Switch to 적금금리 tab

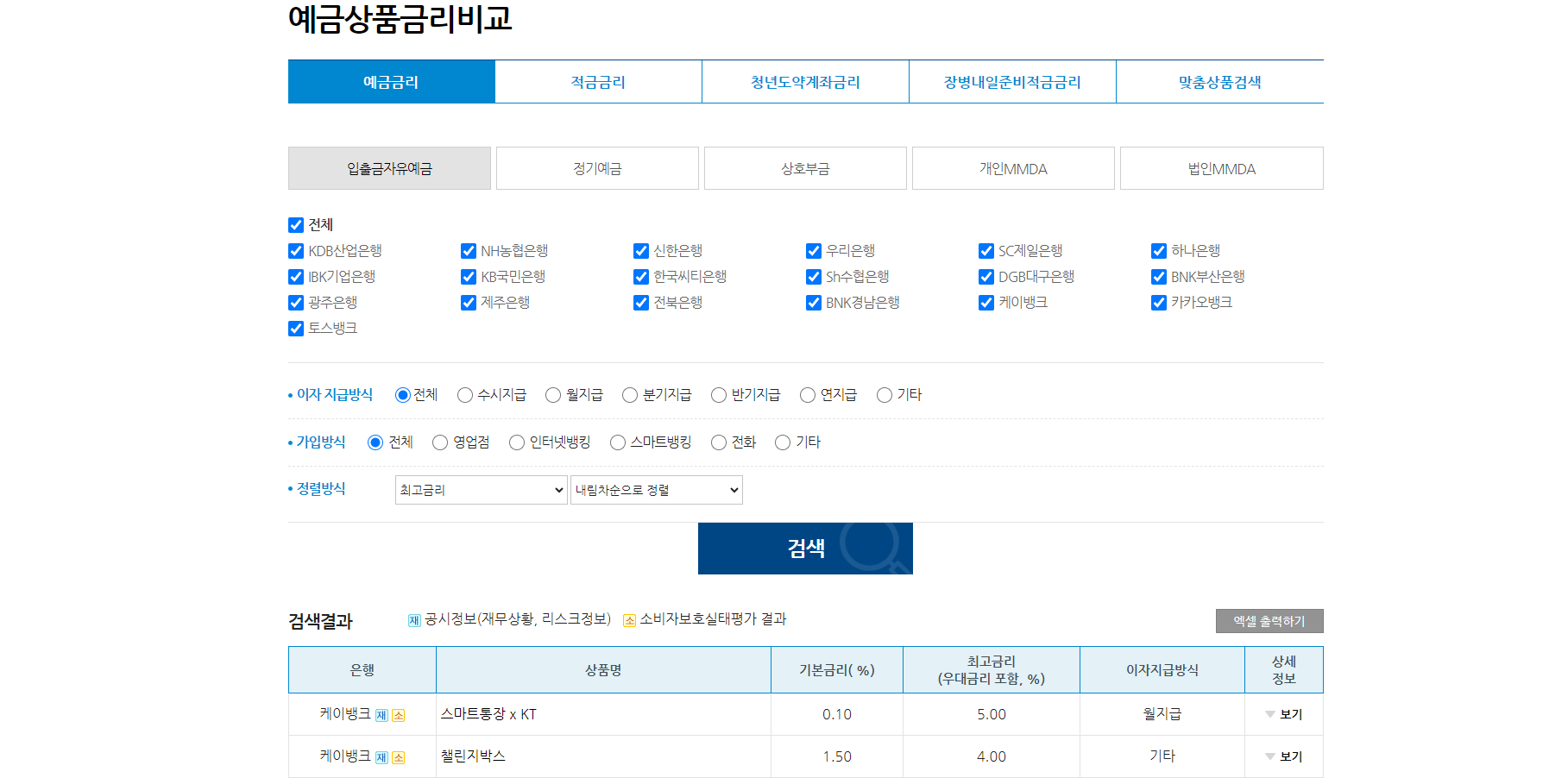(x=599, y=82)
